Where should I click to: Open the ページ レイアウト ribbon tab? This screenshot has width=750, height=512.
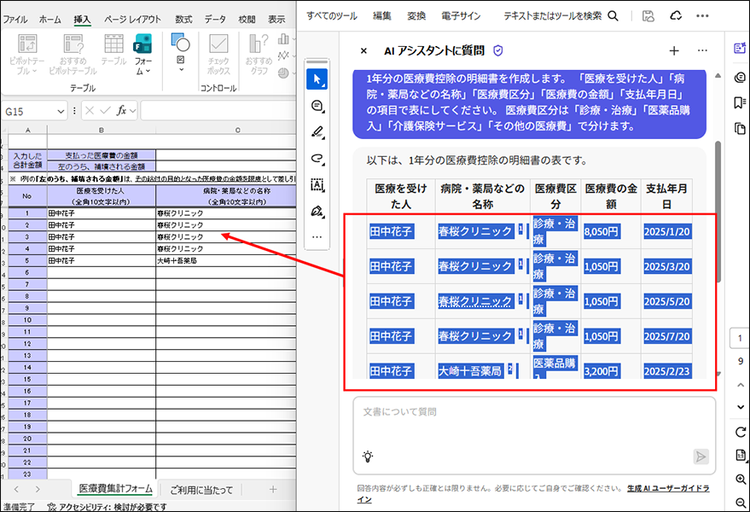pyautogui.click(x=132, y=19)
